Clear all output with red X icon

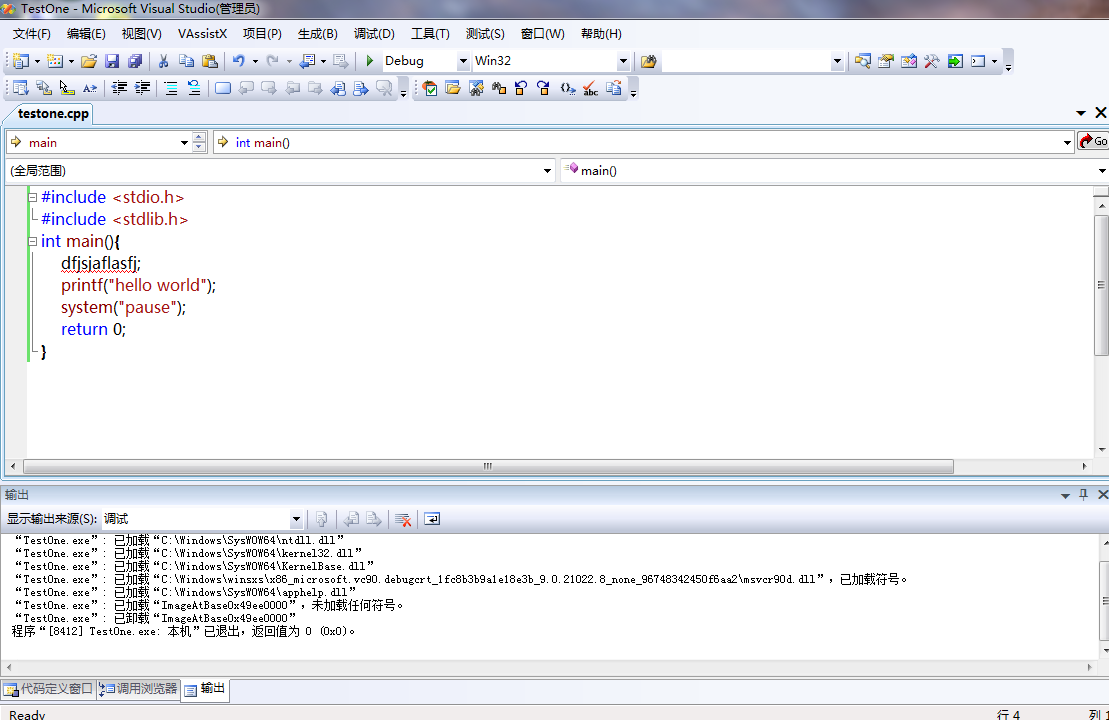pyautogui.click(x=403, y=519)
